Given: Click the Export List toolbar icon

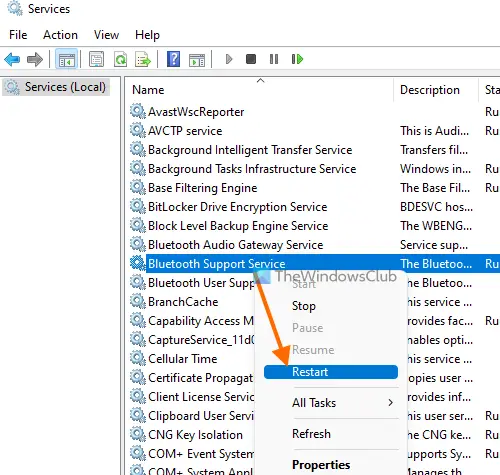Looking at the screenshot, I should (x=143, y=59).
